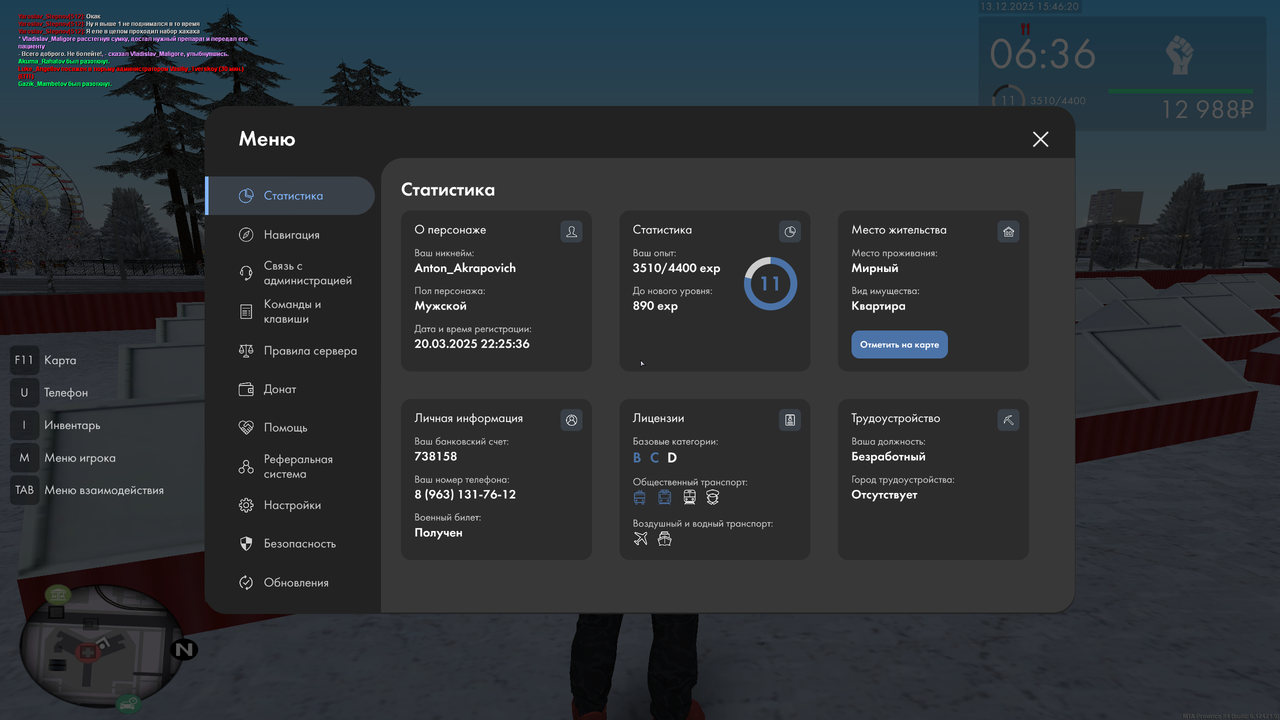Click the green bar above the money in HUD
Image resolution: width=1280 pixels, height=720 pixels.
[x=1181, y=92]
